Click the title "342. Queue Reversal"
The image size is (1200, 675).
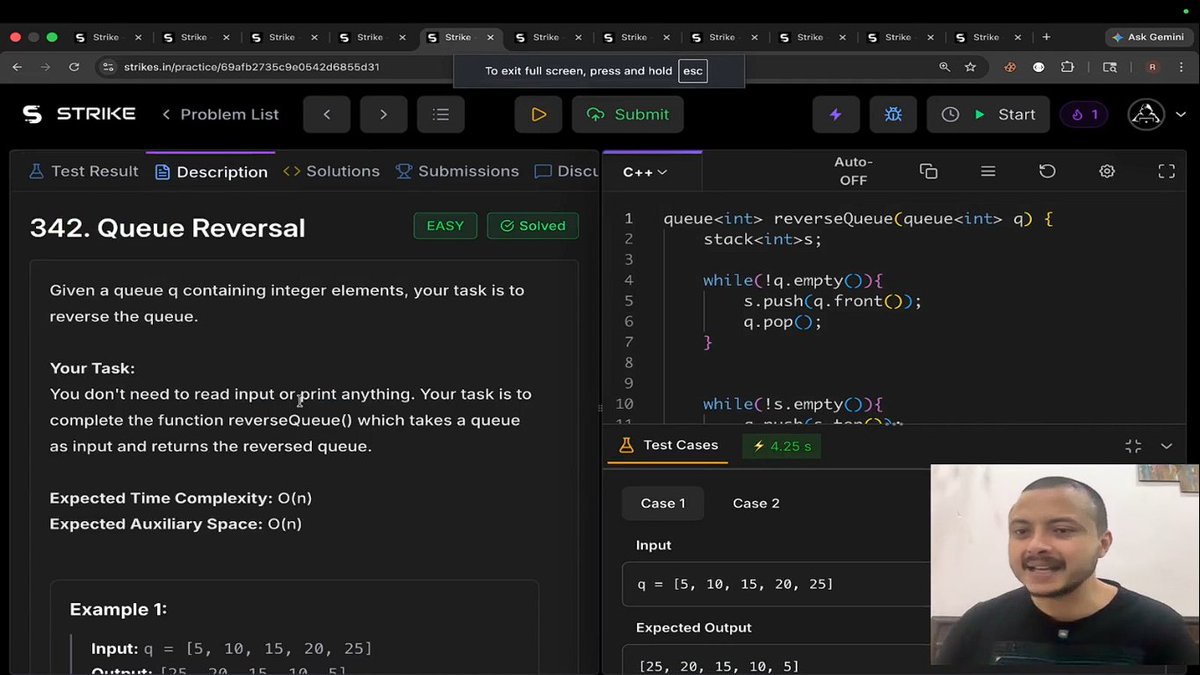(x=167, y=228)
